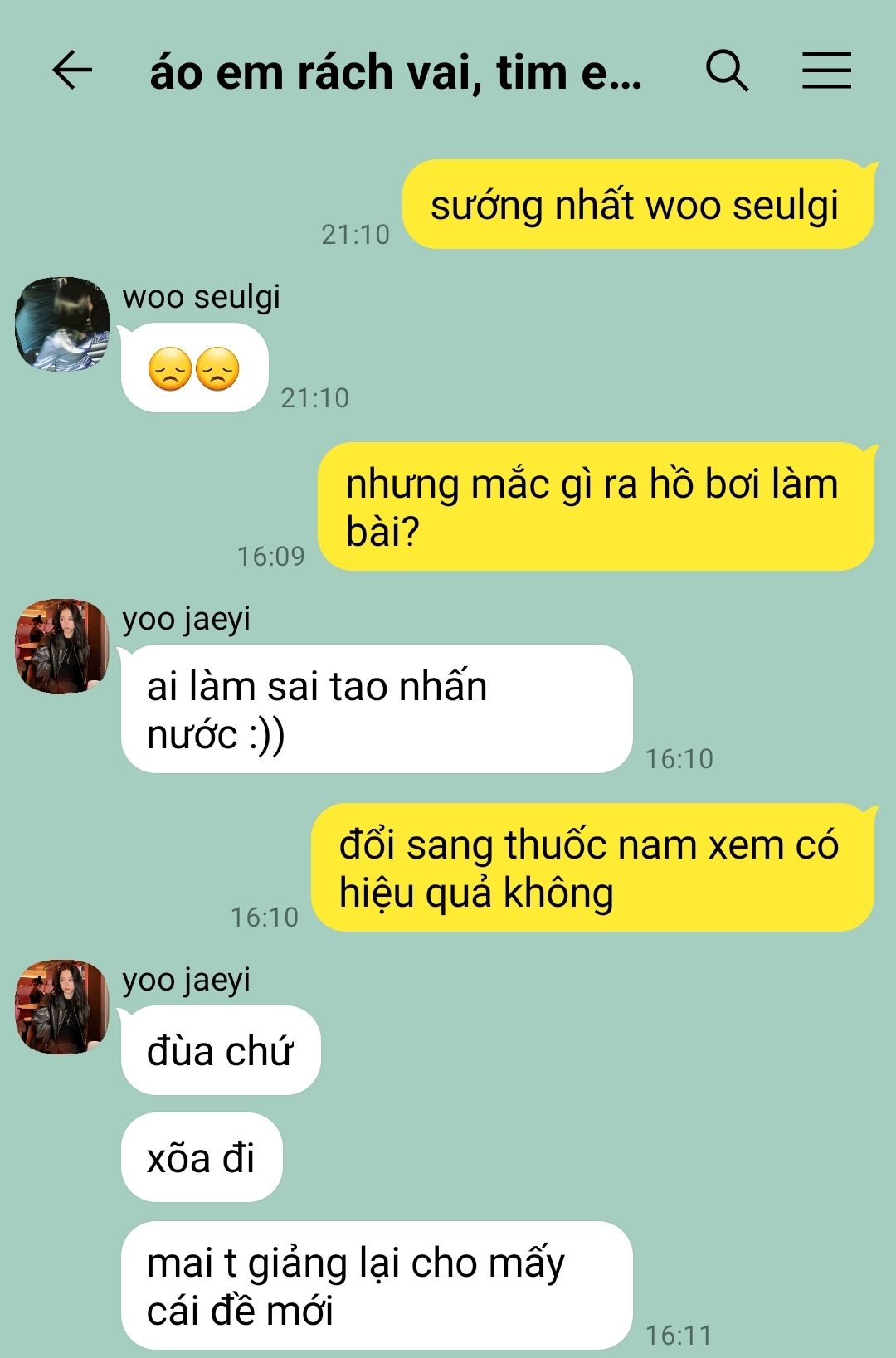Screen dimensions: 896x1358
Task: Tap the back arrow icon
Action: tap(72, 71)
